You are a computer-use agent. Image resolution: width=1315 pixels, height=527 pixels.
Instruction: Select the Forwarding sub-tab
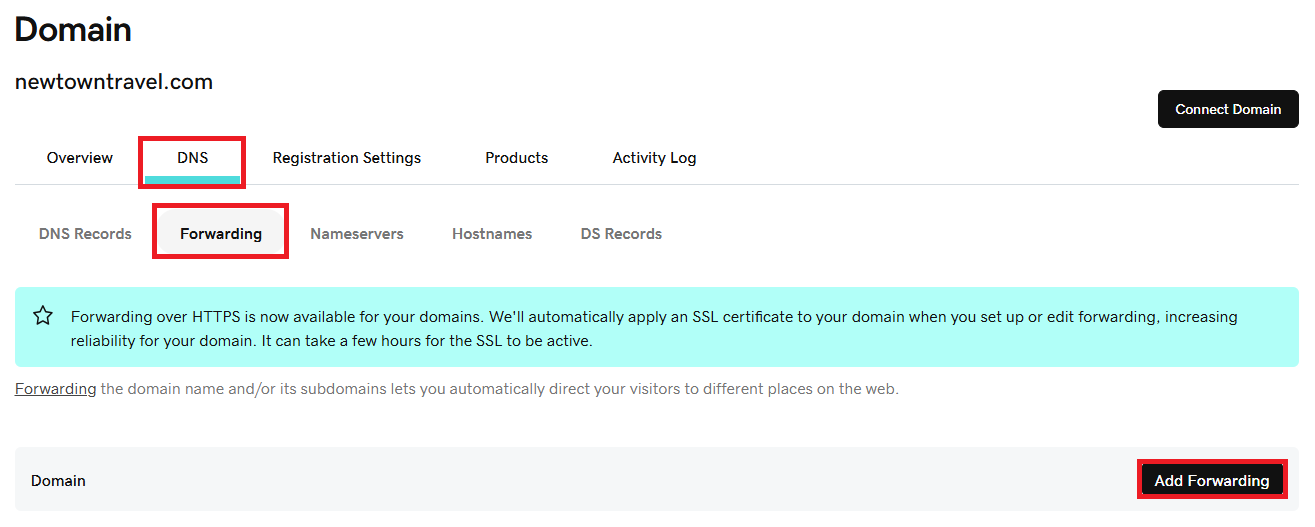(x=221, y=234)
